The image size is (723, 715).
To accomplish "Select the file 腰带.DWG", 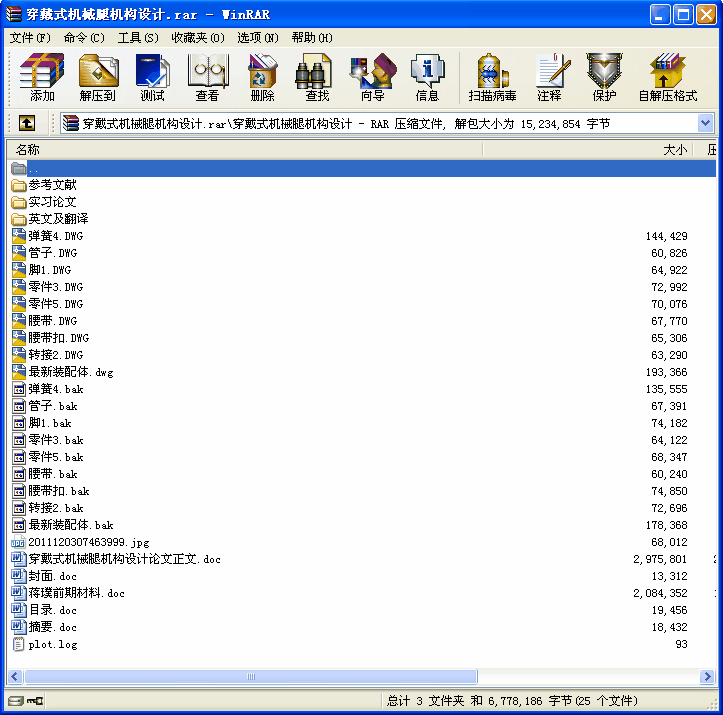I will pos(45,321).
